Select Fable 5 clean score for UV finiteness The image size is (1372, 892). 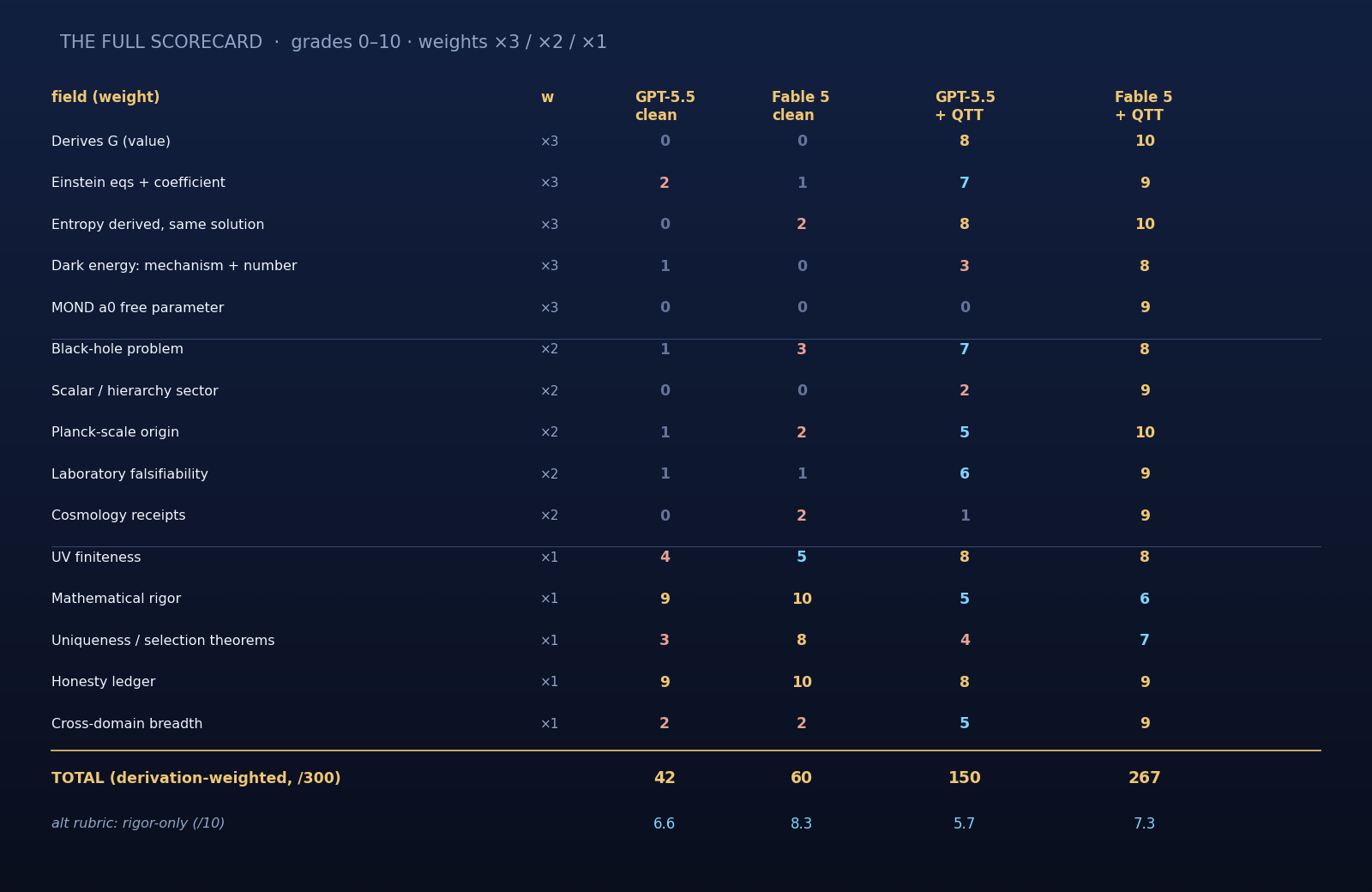point(802,557)
